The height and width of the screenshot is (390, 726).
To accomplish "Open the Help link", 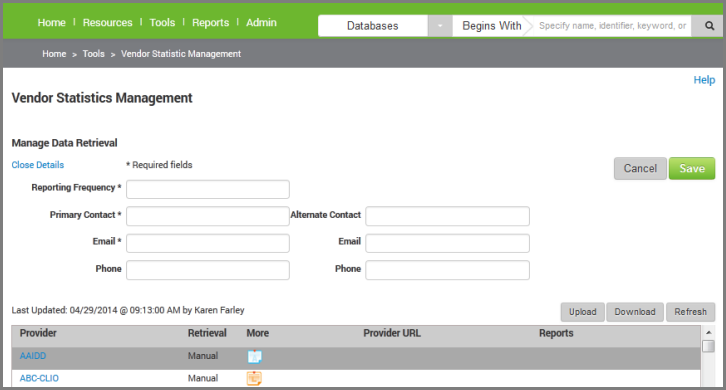I will click(x=704, y=80).
